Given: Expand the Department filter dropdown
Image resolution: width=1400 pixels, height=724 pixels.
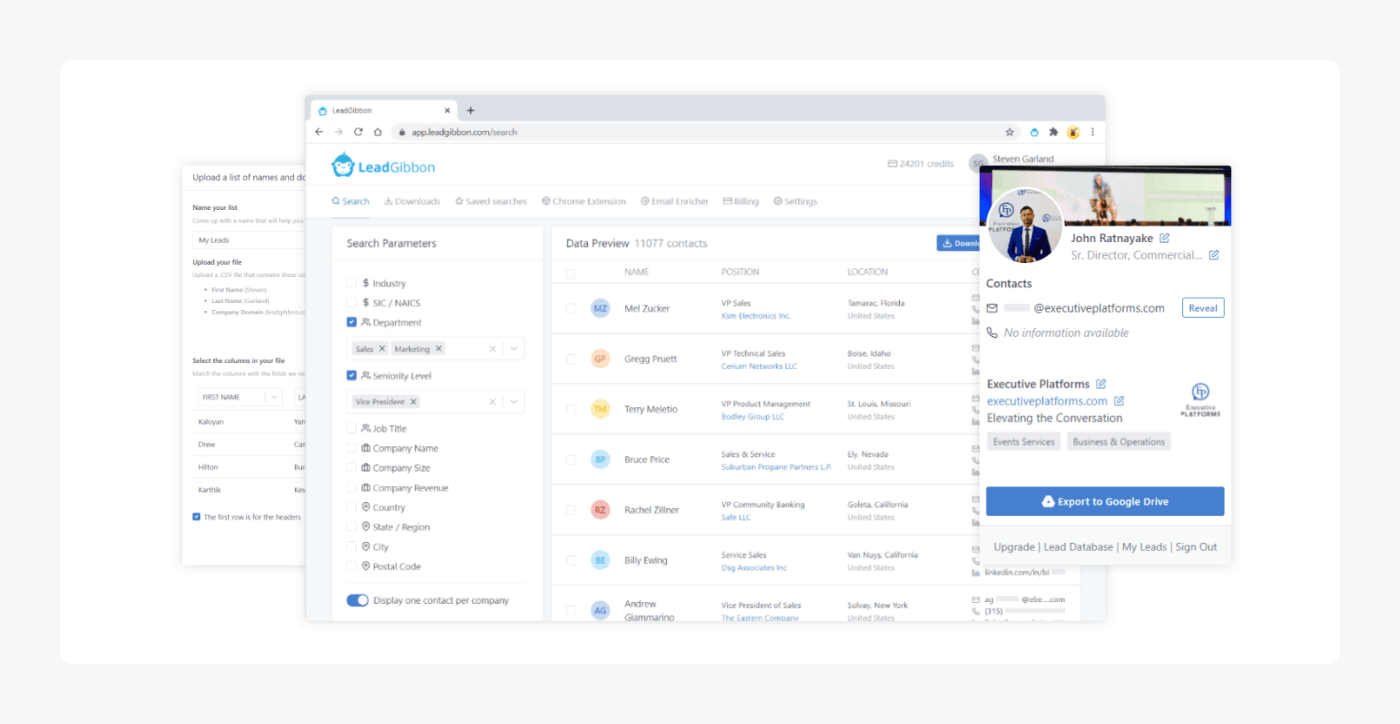Looking at the screenshot, I should (513, 348).
